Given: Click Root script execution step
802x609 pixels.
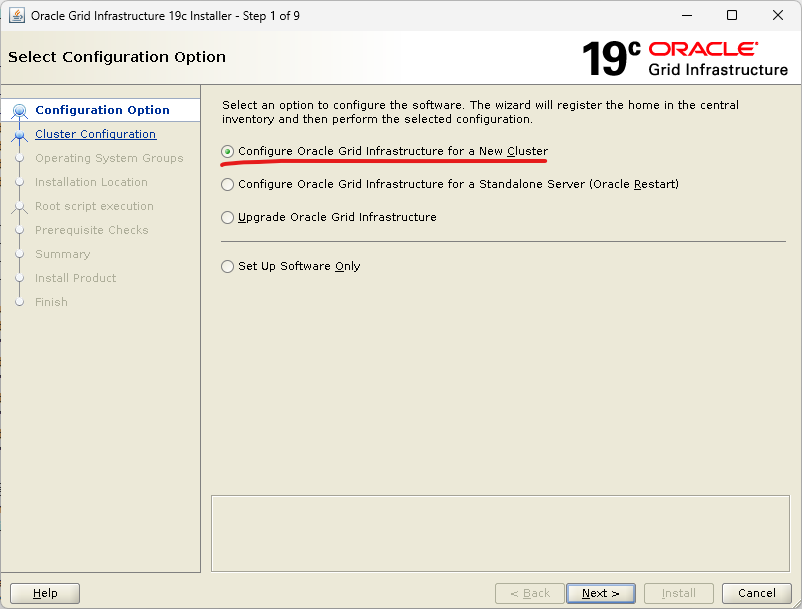Looking at the screenshot, I should [x=94, y=206].
